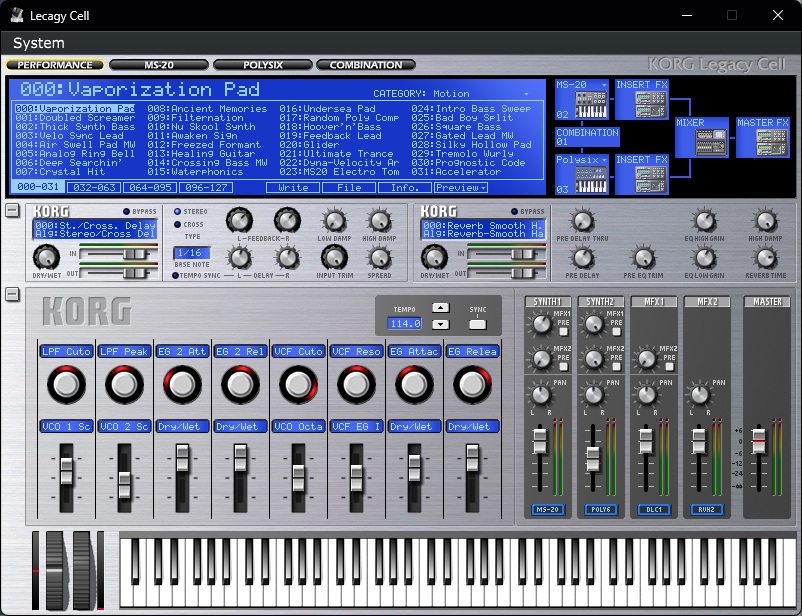
Task: Click the DLC1 label under MFX1 fader
Action: [x=654, y=510]
